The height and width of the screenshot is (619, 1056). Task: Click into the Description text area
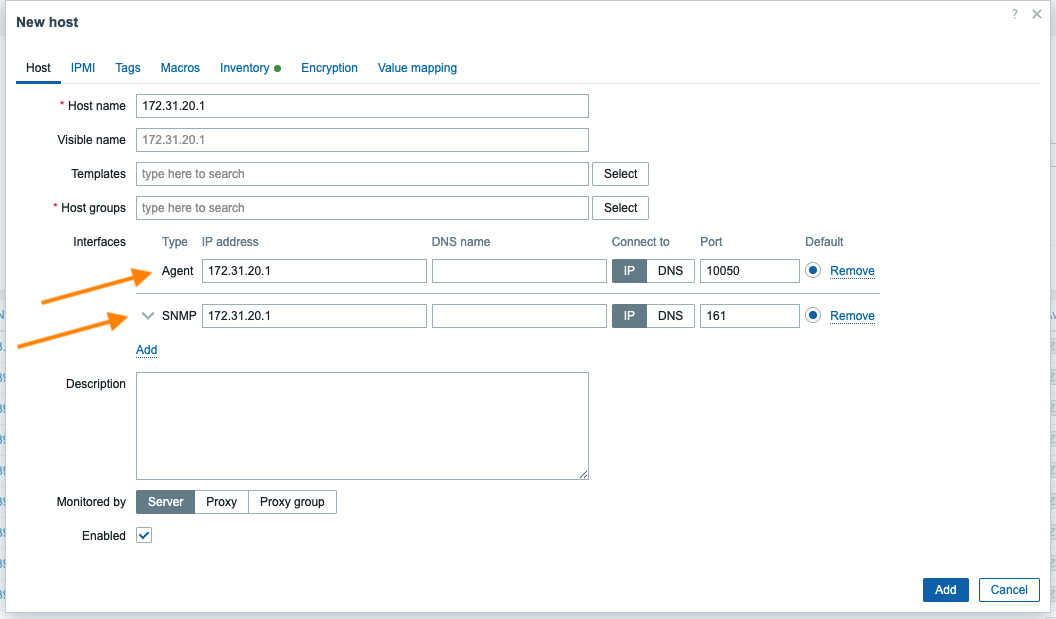[x=362, y=426]
